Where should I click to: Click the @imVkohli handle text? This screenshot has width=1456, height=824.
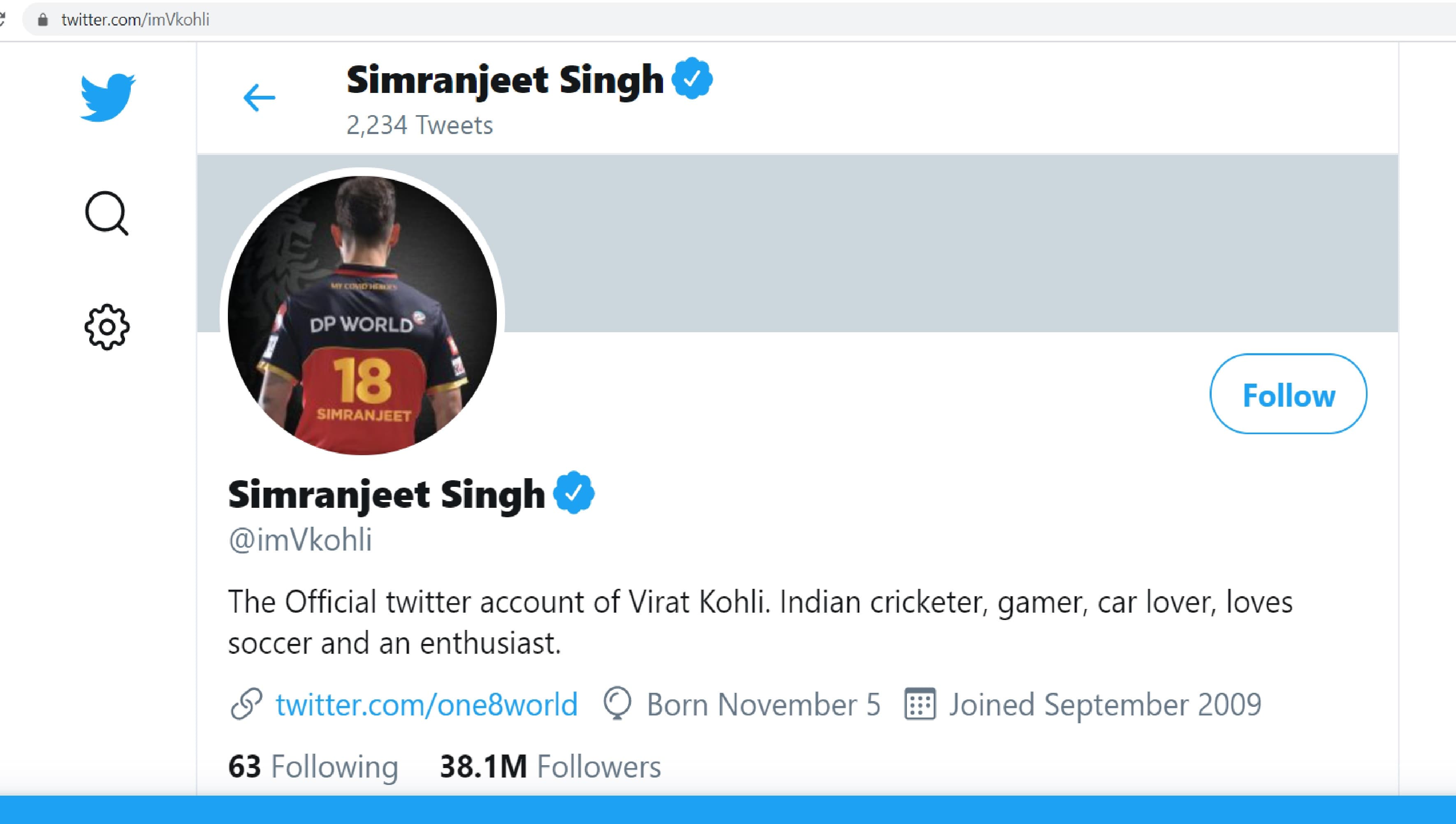300,539
